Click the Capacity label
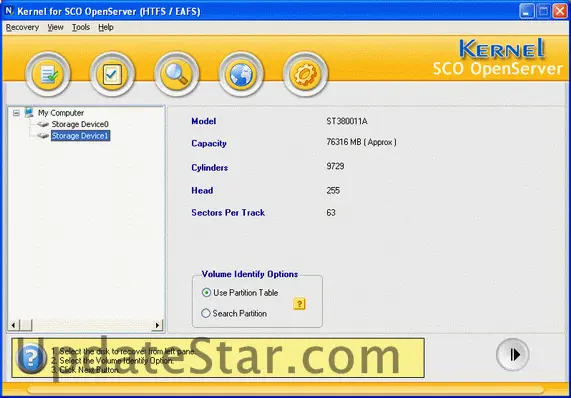 pos(209,143)
